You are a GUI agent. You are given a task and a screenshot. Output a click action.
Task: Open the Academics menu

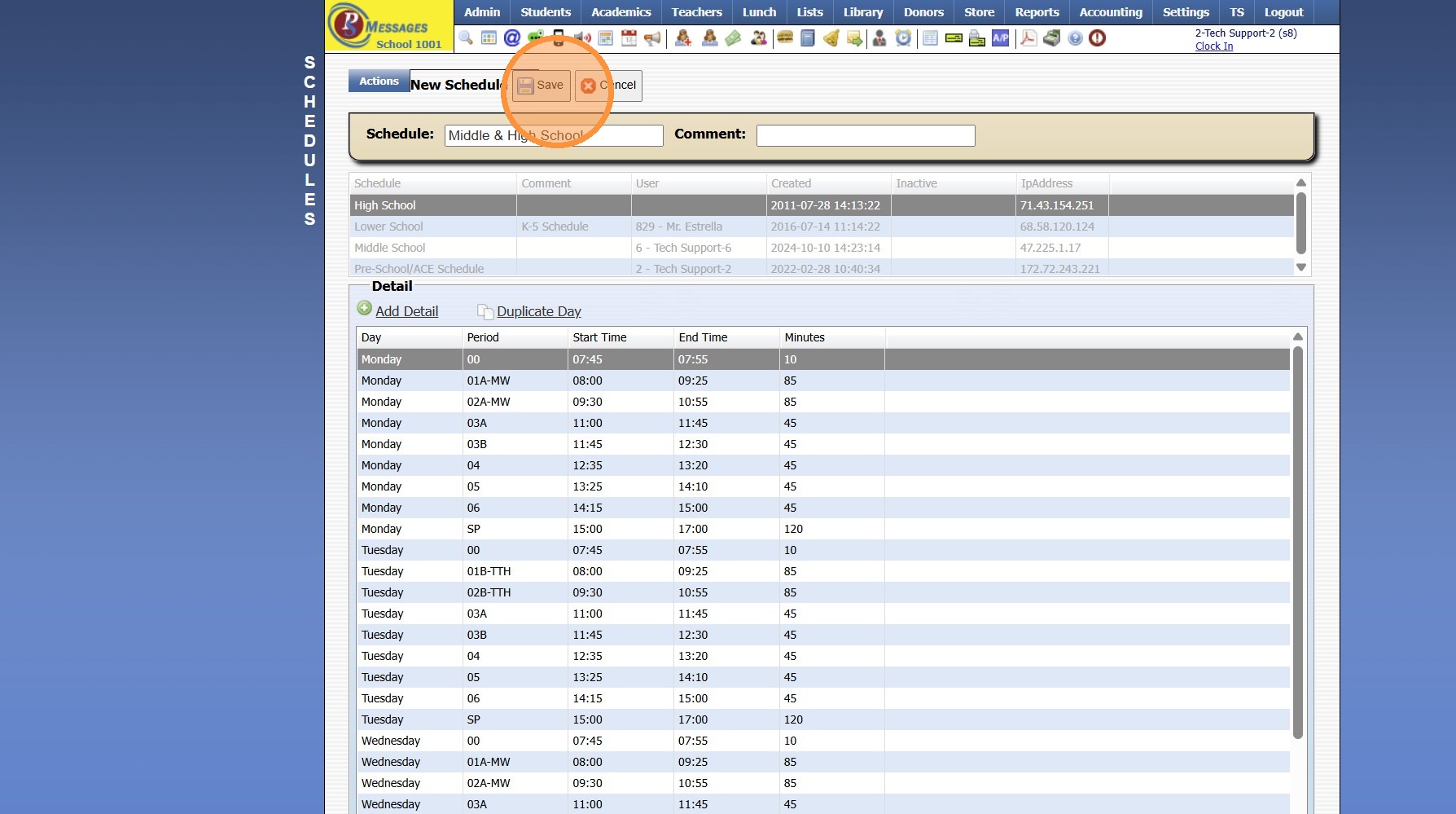click(621, 12)
